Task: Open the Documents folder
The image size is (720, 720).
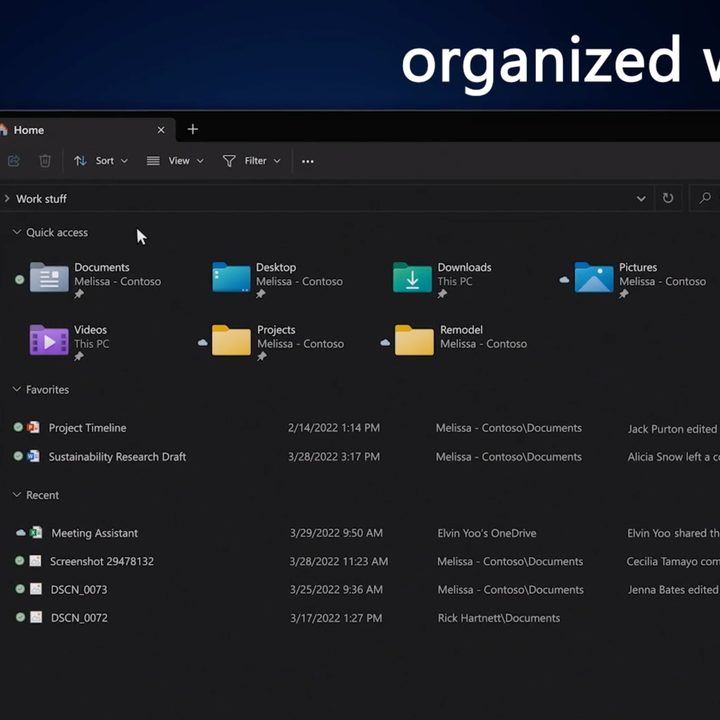Action: tap(49, 277)
